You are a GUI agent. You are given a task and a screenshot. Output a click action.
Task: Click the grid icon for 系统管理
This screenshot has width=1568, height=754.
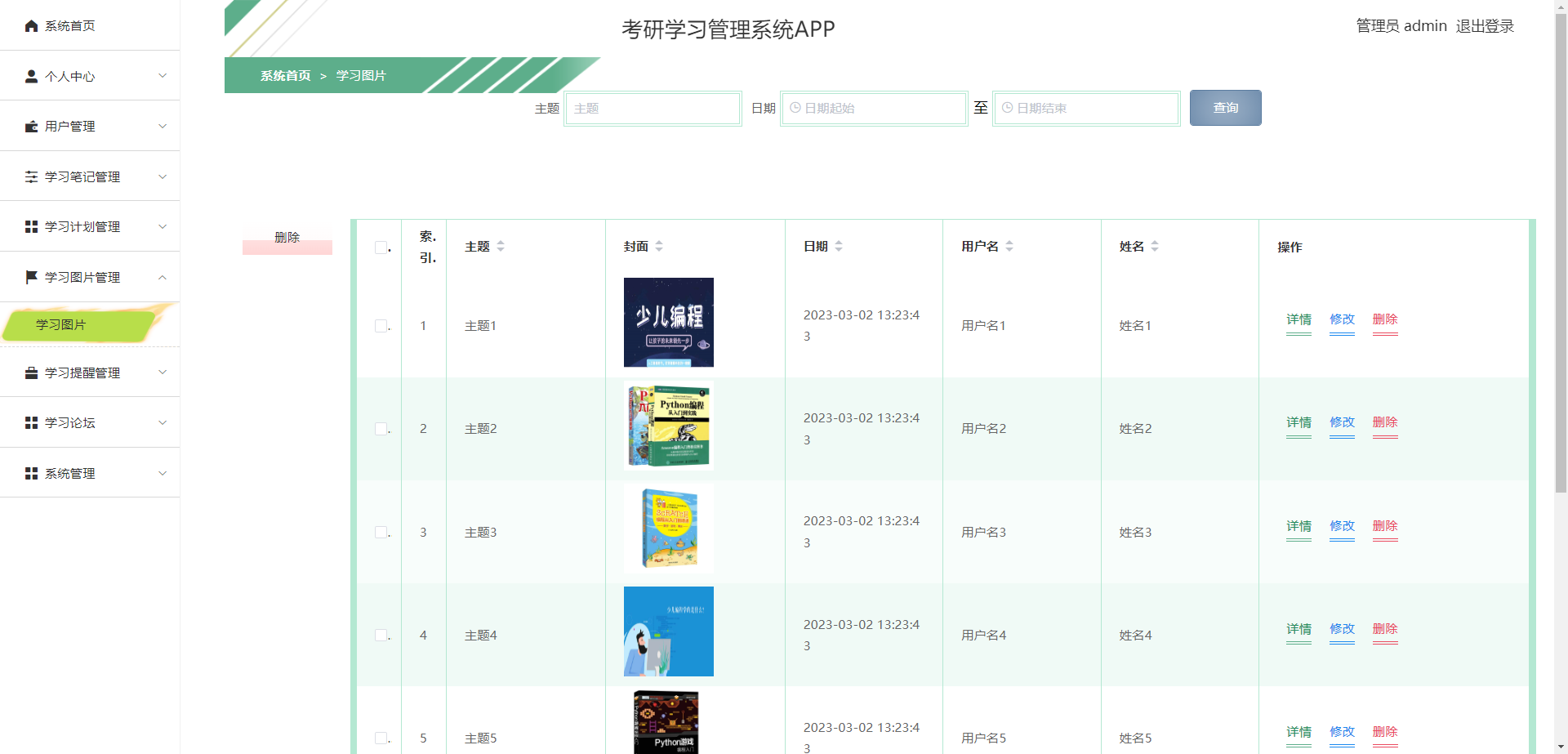(32, 473)
